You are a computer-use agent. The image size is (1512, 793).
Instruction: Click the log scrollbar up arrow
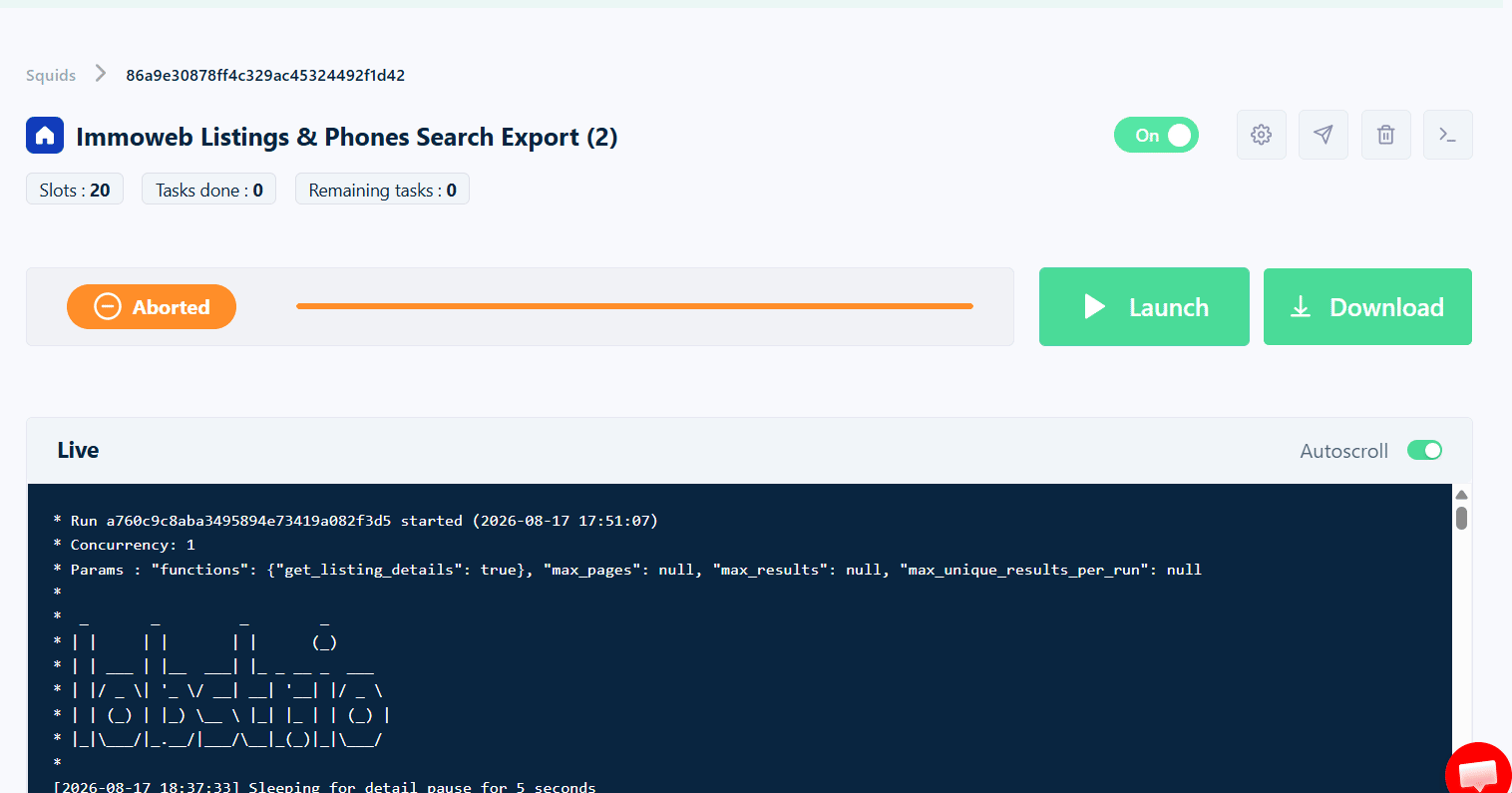point(1461,495)
